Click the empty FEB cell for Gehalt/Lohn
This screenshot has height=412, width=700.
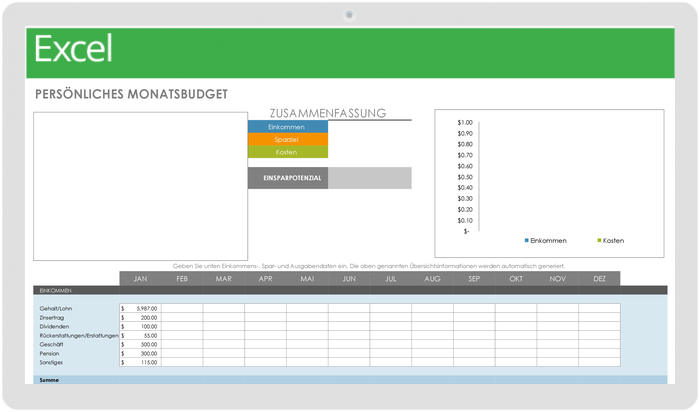pyautogui.click(x=182, y=308)
